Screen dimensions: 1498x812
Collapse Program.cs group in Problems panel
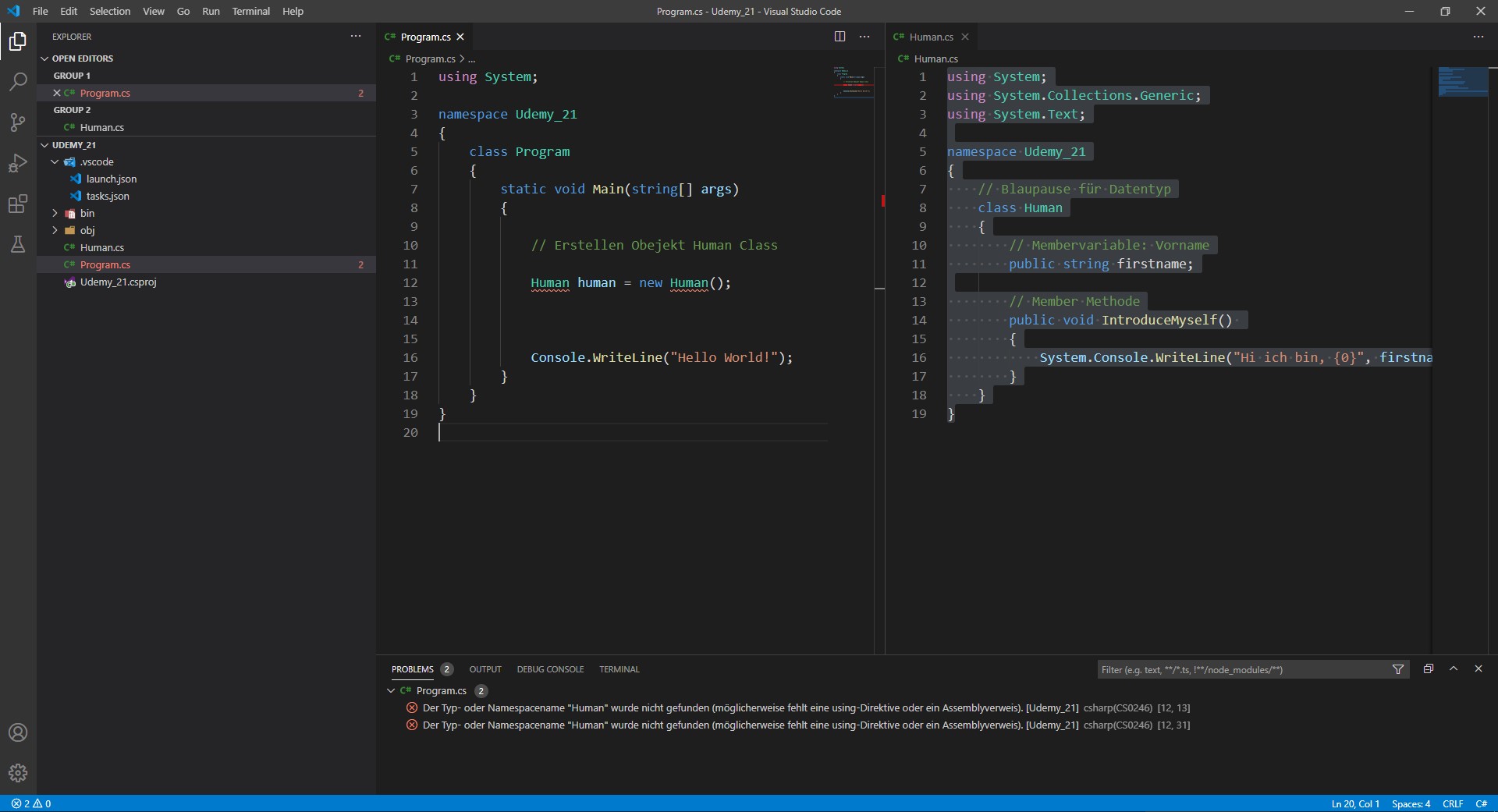[x=391, y=690]
